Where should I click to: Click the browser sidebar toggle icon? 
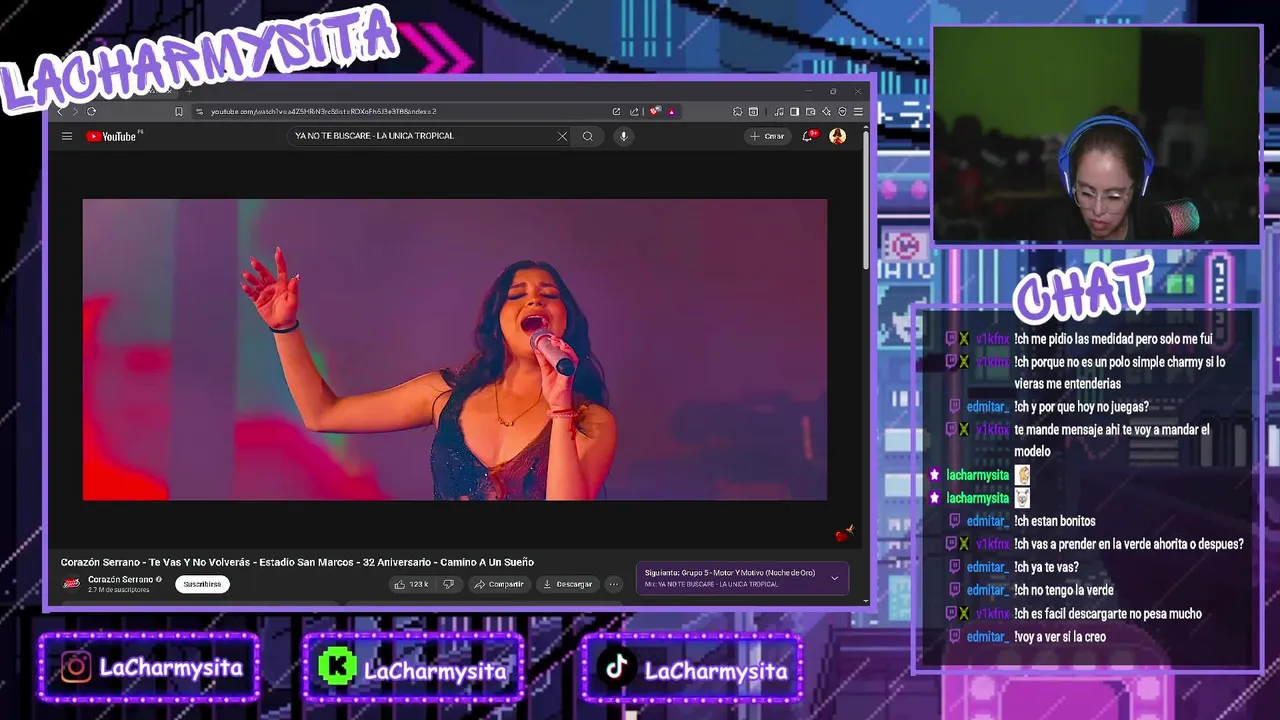tap(794, 111)
